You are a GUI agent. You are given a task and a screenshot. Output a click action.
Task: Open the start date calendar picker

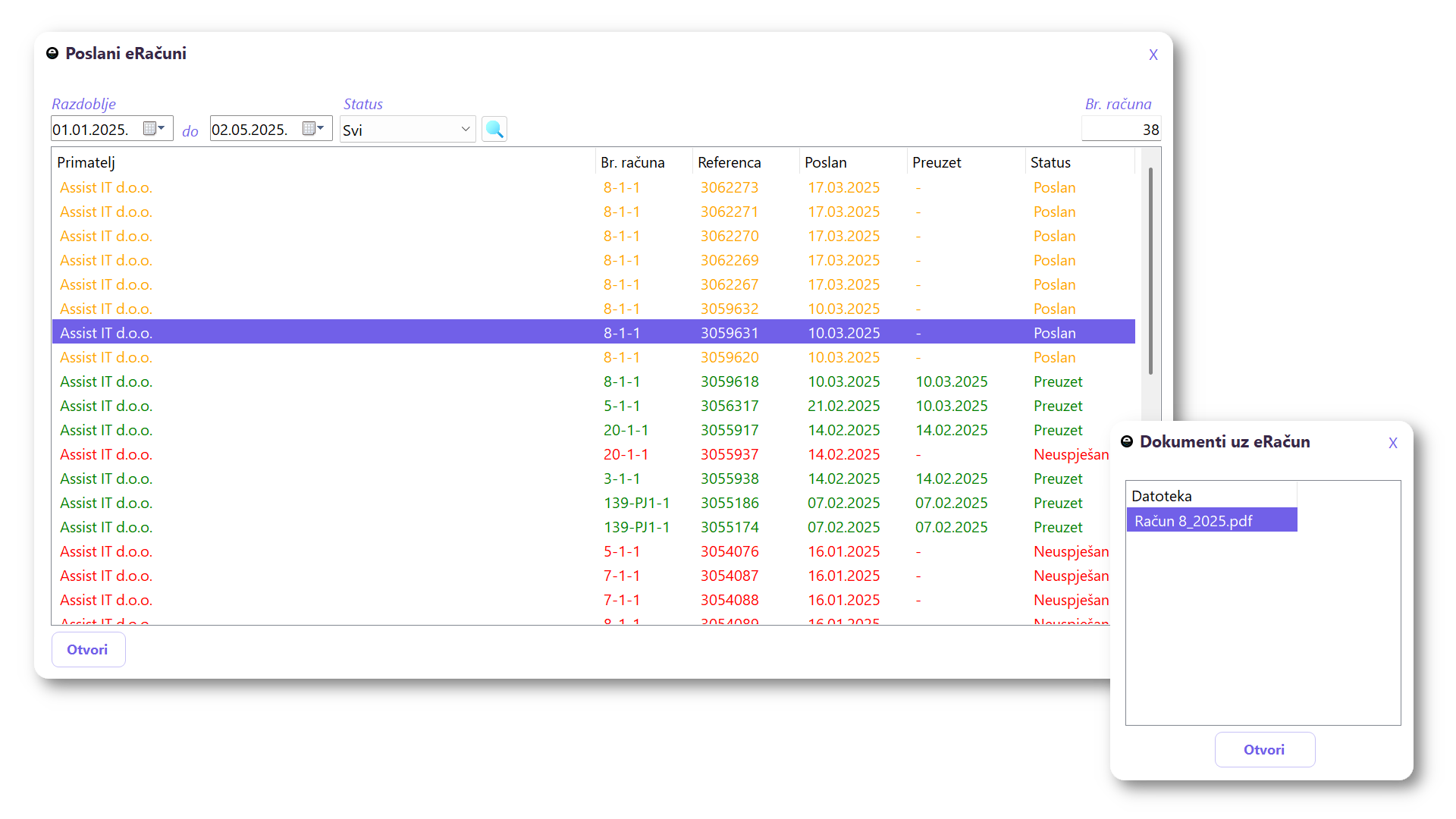tap(154, 128)
